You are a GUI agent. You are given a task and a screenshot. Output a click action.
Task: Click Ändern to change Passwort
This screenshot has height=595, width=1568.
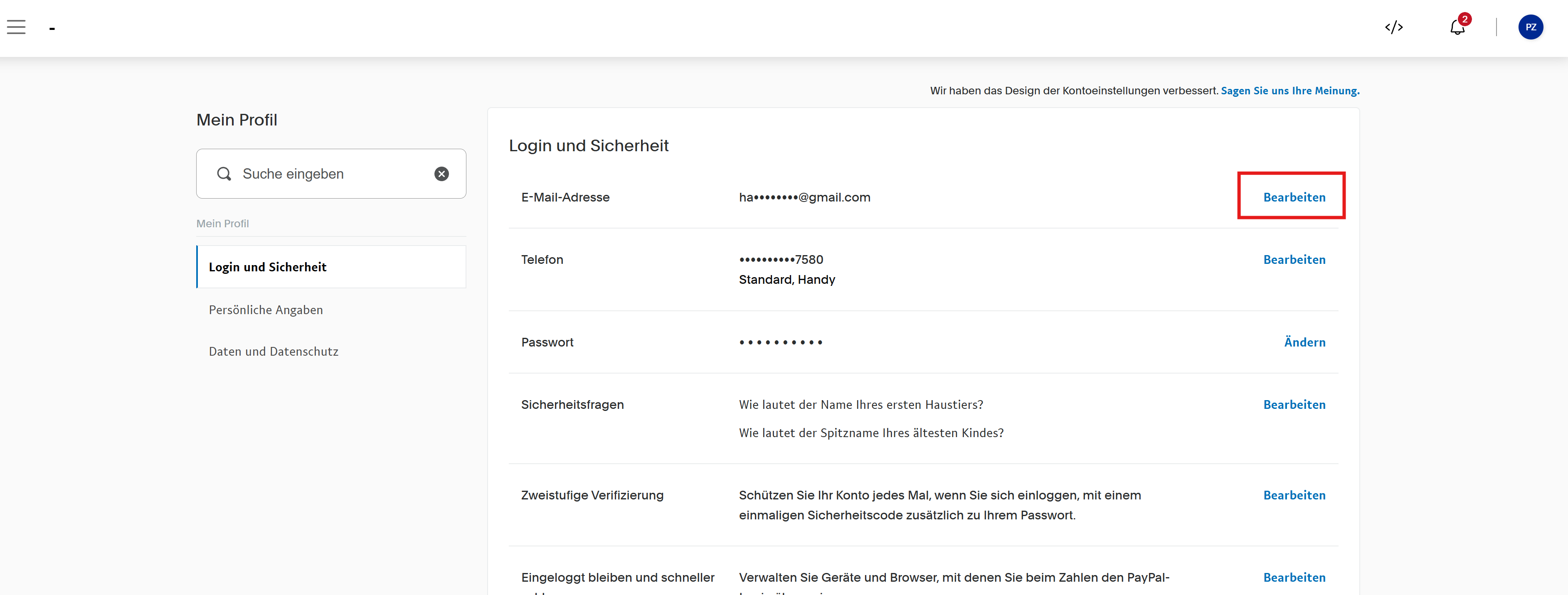1304,342
